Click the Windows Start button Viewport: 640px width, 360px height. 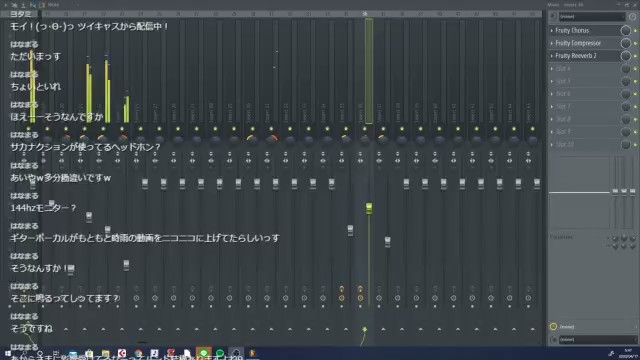[8, 353]
